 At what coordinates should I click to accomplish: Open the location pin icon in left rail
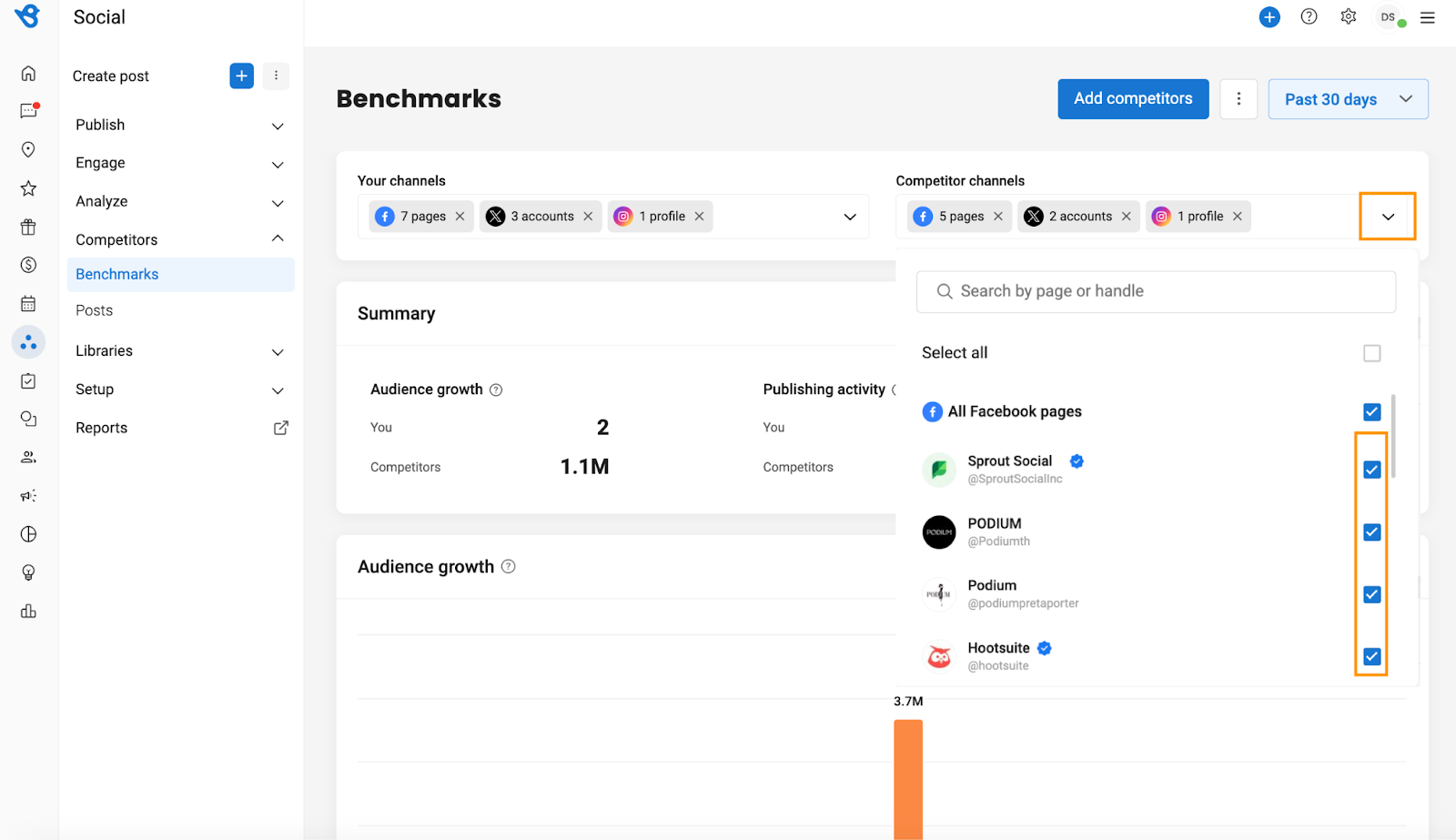[28, 149]
